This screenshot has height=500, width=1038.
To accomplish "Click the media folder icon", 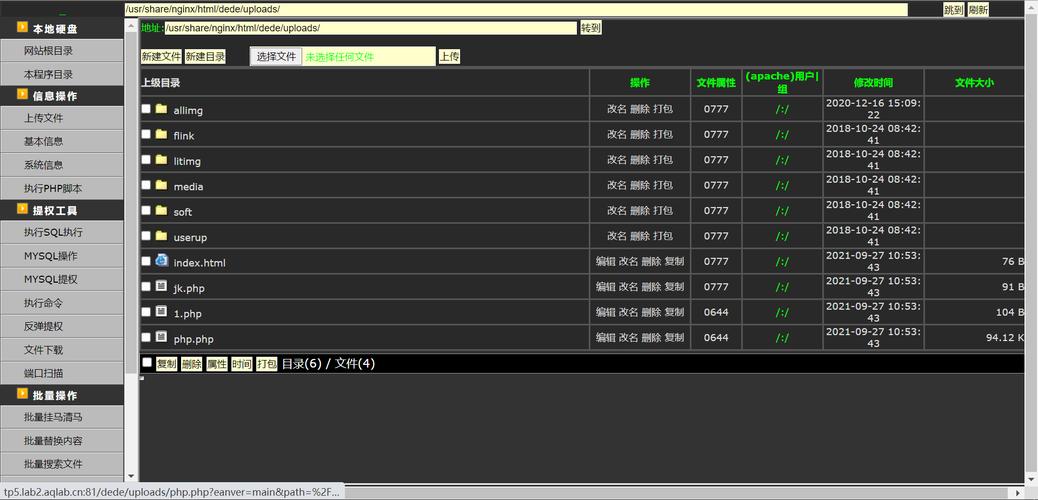I will 161,185.
